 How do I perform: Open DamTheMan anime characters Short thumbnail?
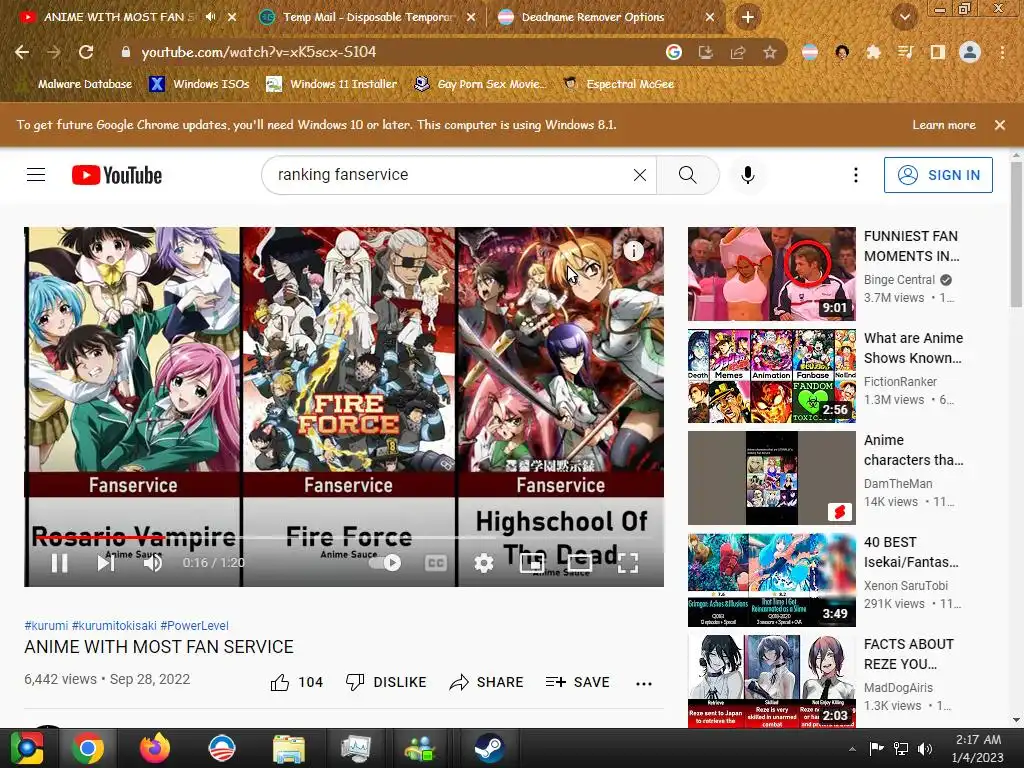771,478
